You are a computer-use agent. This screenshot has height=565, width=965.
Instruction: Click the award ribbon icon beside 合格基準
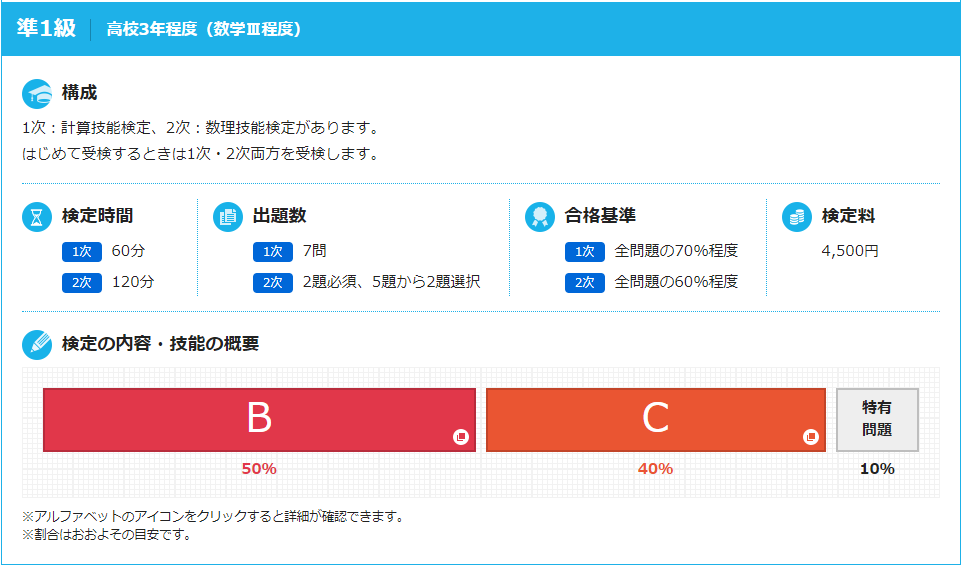click(x=540, y=216)
